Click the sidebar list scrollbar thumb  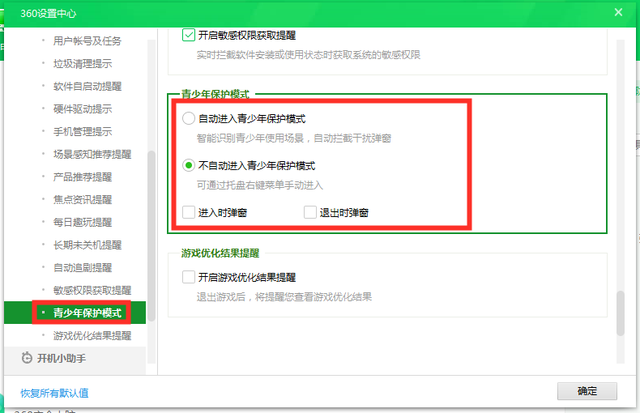151,236
